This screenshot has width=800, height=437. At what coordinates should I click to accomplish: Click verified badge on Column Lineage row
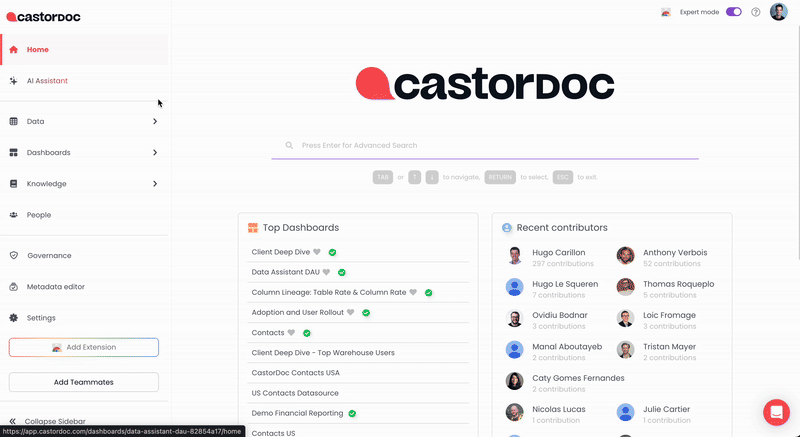coord(429,293)
